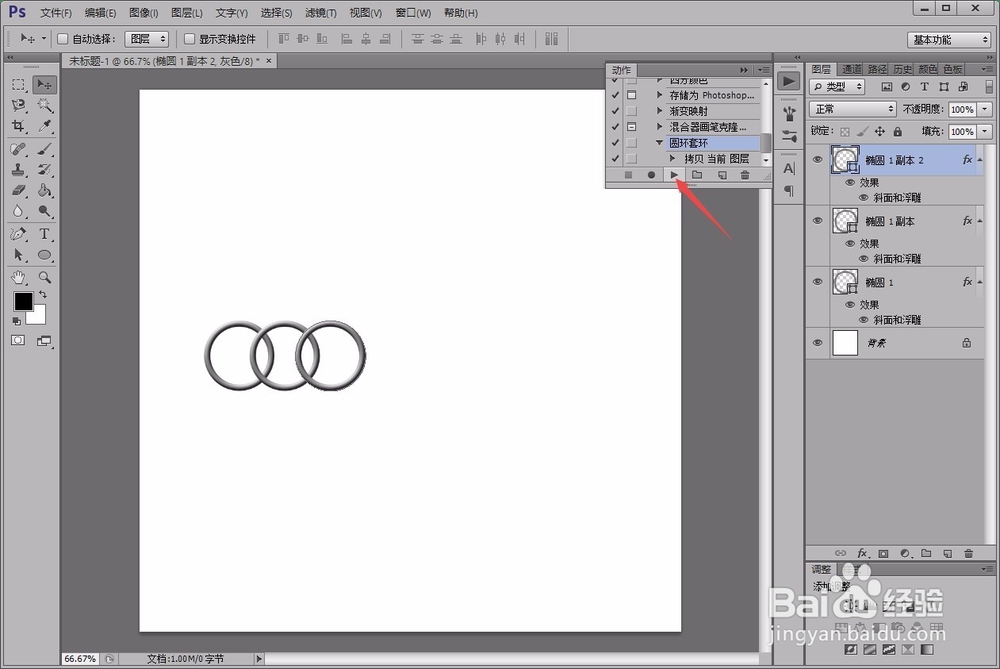This screenshot has height=669, width=1000.
Task: Hide the 背景 layer
Action: [x=818, y=342]
